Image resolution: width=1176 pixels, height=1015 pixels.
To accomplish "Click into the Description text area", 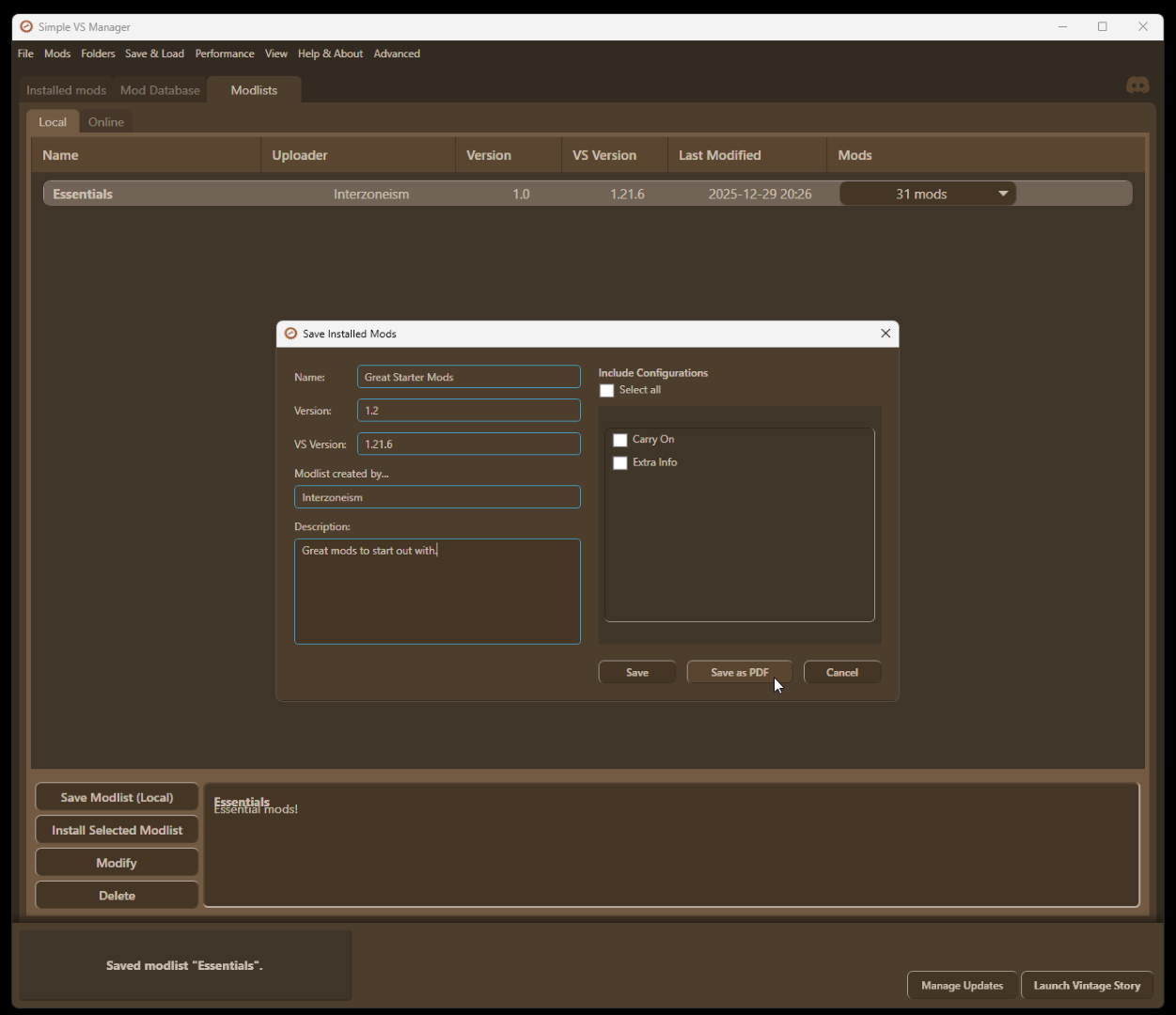I will pos(437,591).
